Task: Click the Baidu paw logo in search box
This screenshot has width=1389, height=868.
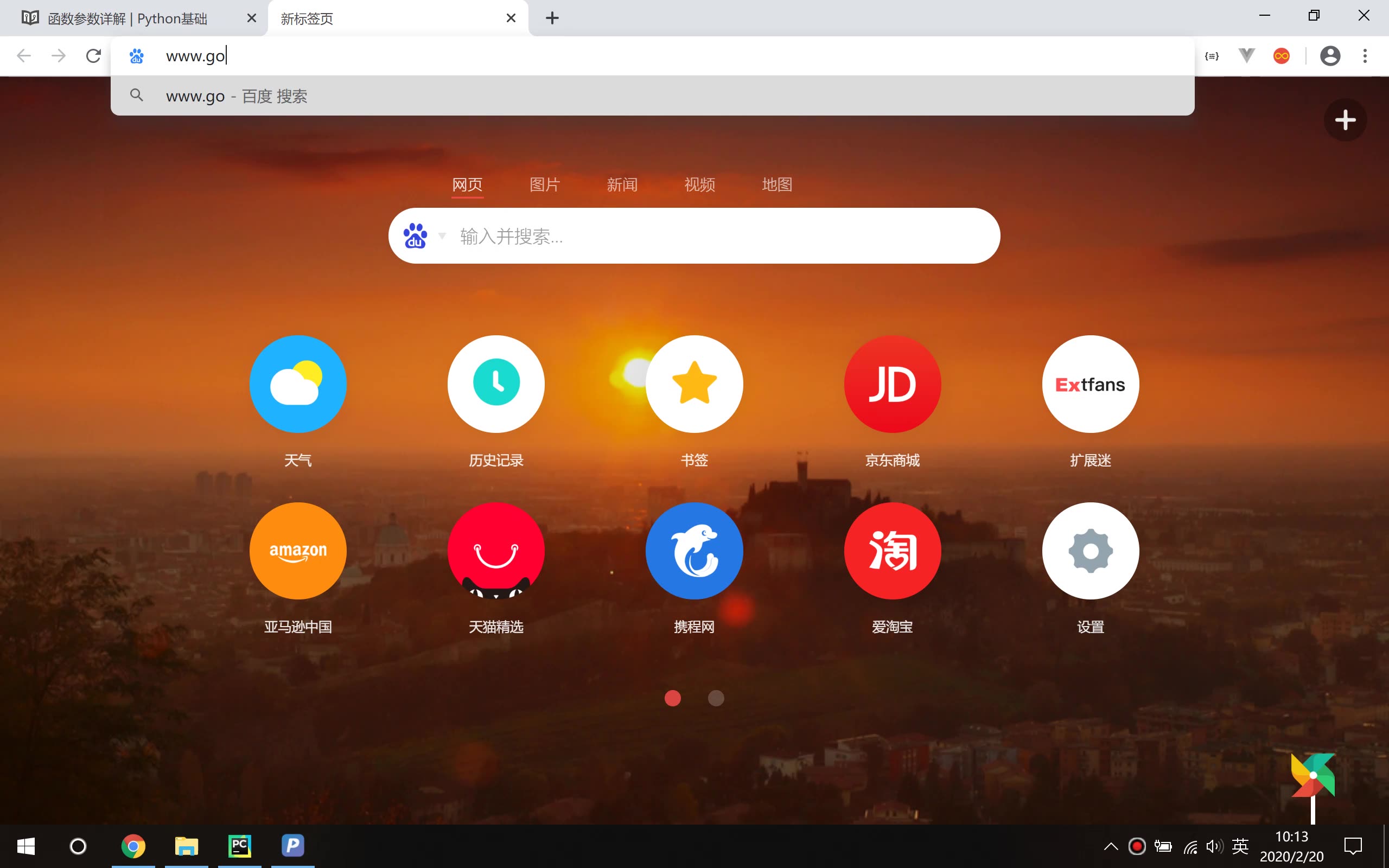Action: click(415, 235)
